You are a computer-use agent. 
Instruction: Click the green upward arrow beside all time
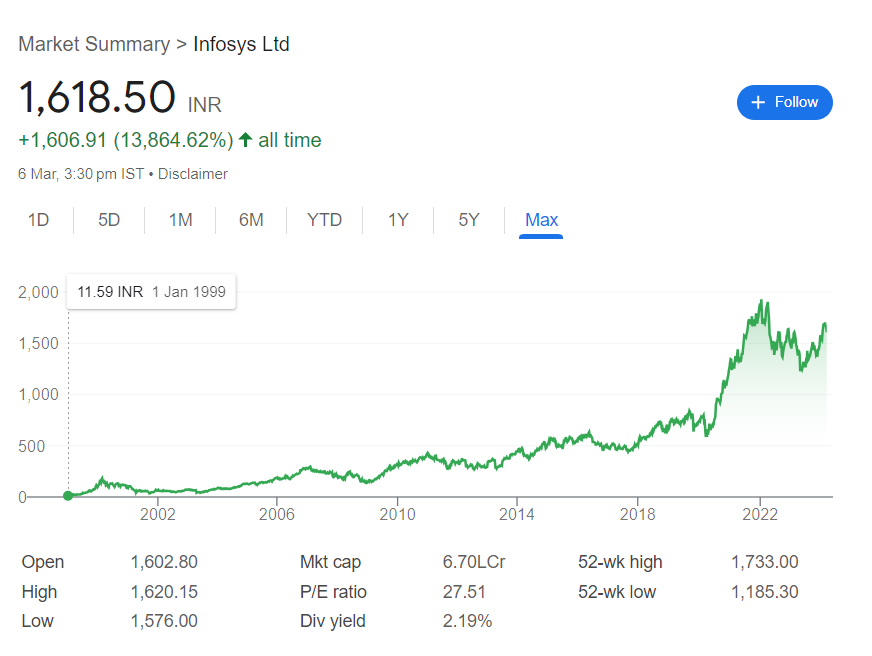coord(244,140)
